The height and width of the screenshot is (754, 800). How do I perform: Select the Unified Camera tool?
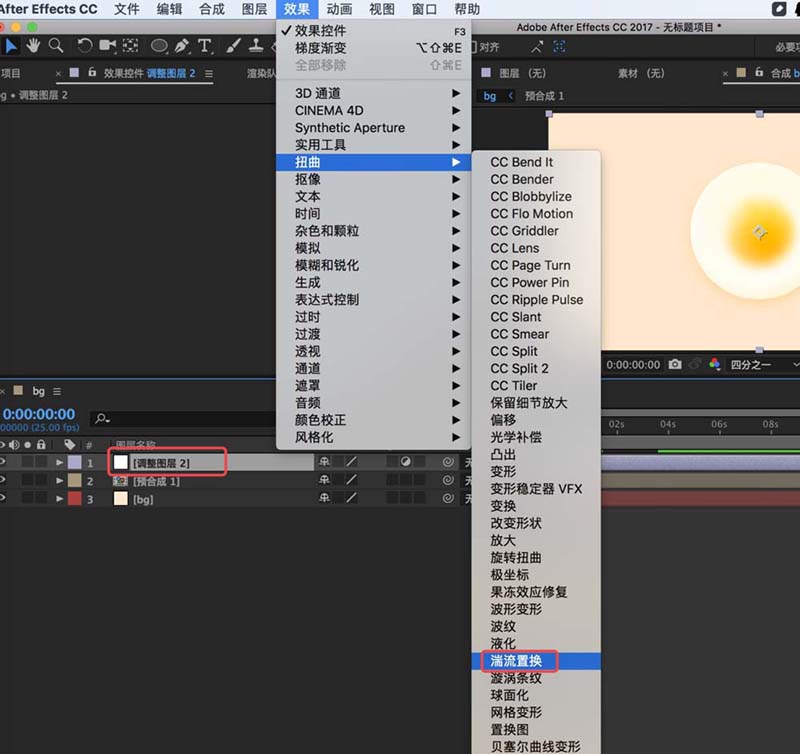pos(108,46)
